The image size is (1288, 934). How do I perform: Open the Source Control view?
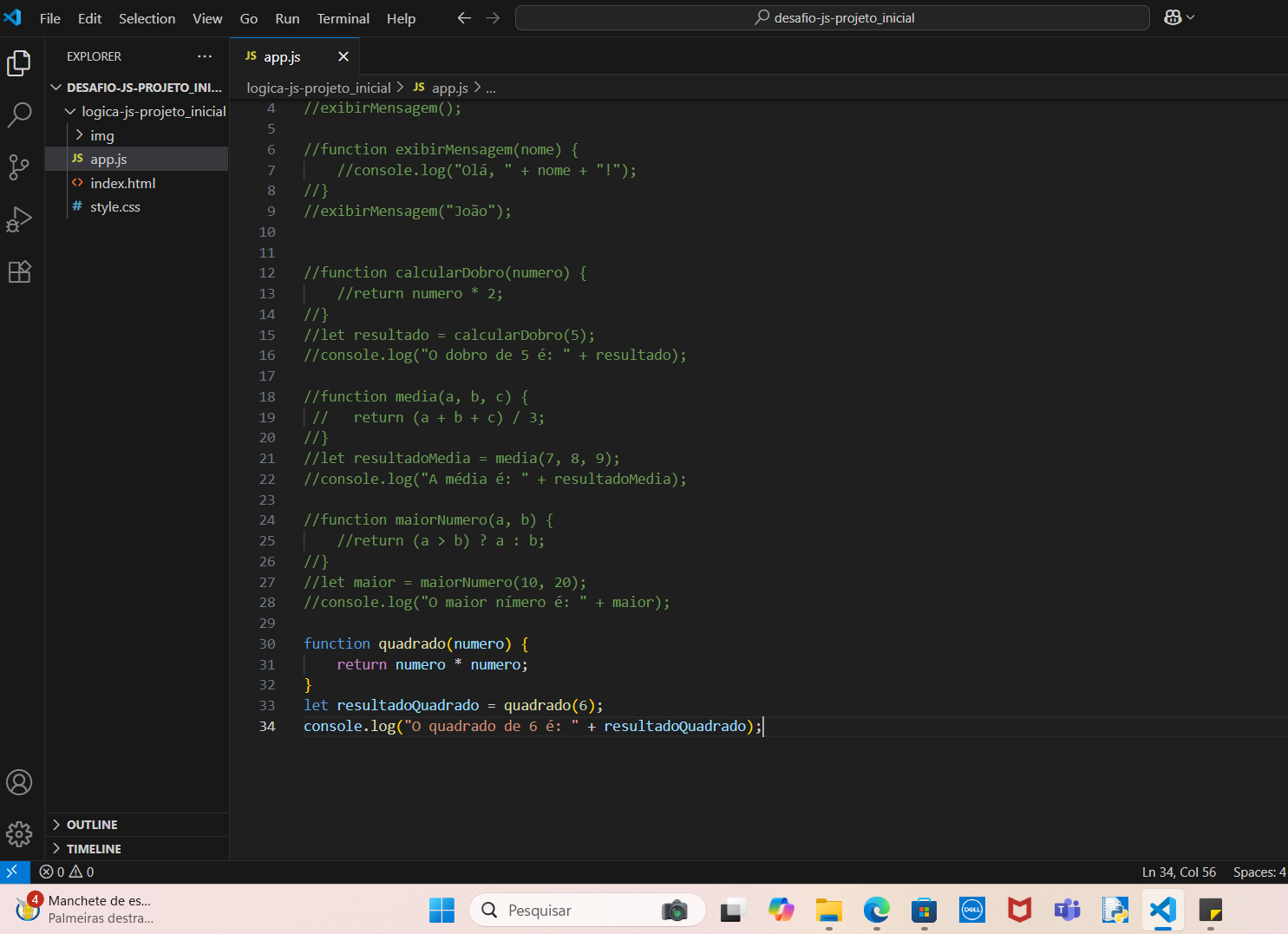pos(19,167)
